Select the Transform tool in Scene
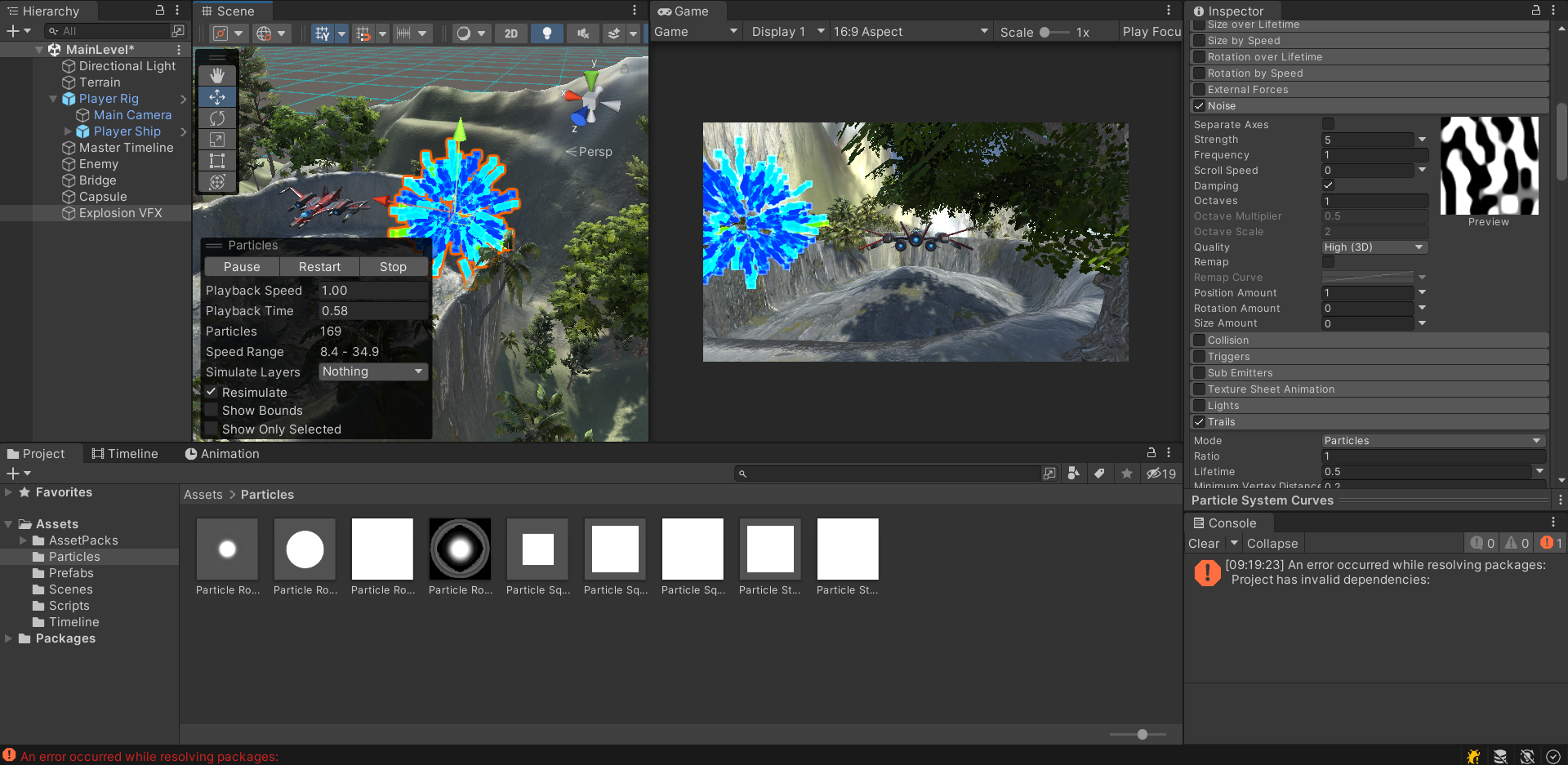Image resolution: width=1568 pixels, height=765 pixels. [217, 182]
